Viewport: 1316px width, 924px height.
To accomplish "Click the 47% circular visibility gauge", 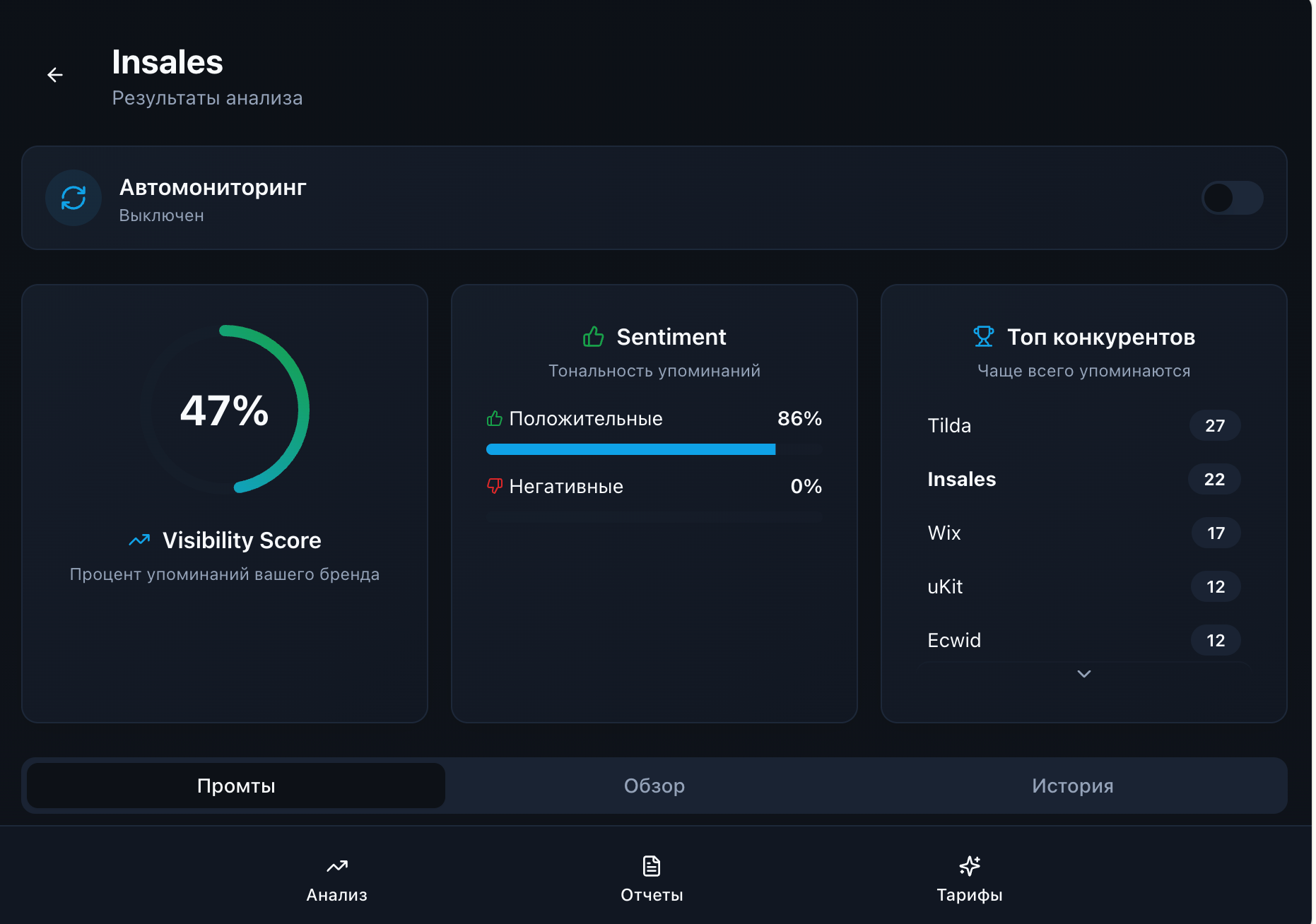I will 225,410.
